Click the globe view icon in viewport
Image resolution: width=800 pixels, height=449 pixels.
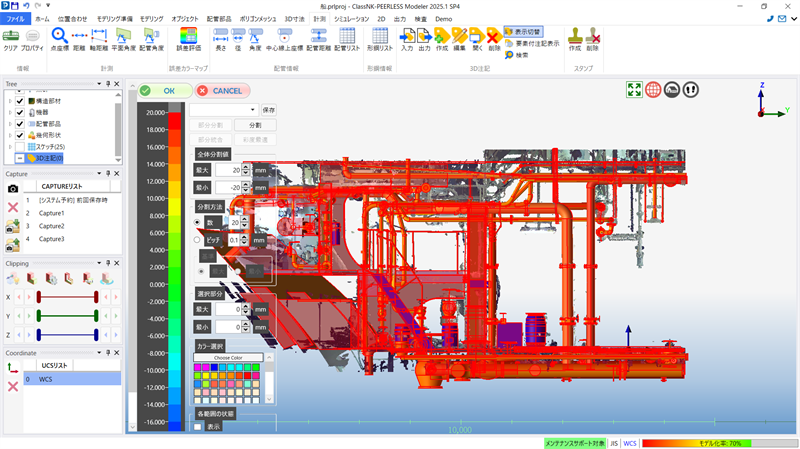(x=653, y=90)
